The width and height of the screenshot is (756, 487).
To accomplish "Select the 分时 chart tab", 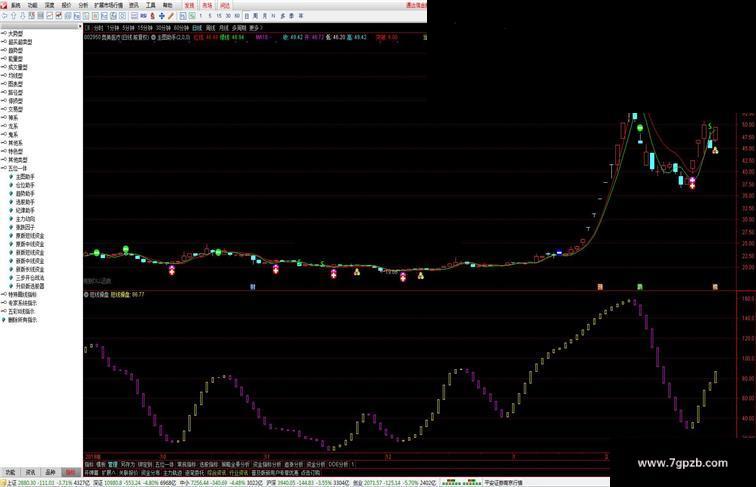I will click(x=98, y=28).
